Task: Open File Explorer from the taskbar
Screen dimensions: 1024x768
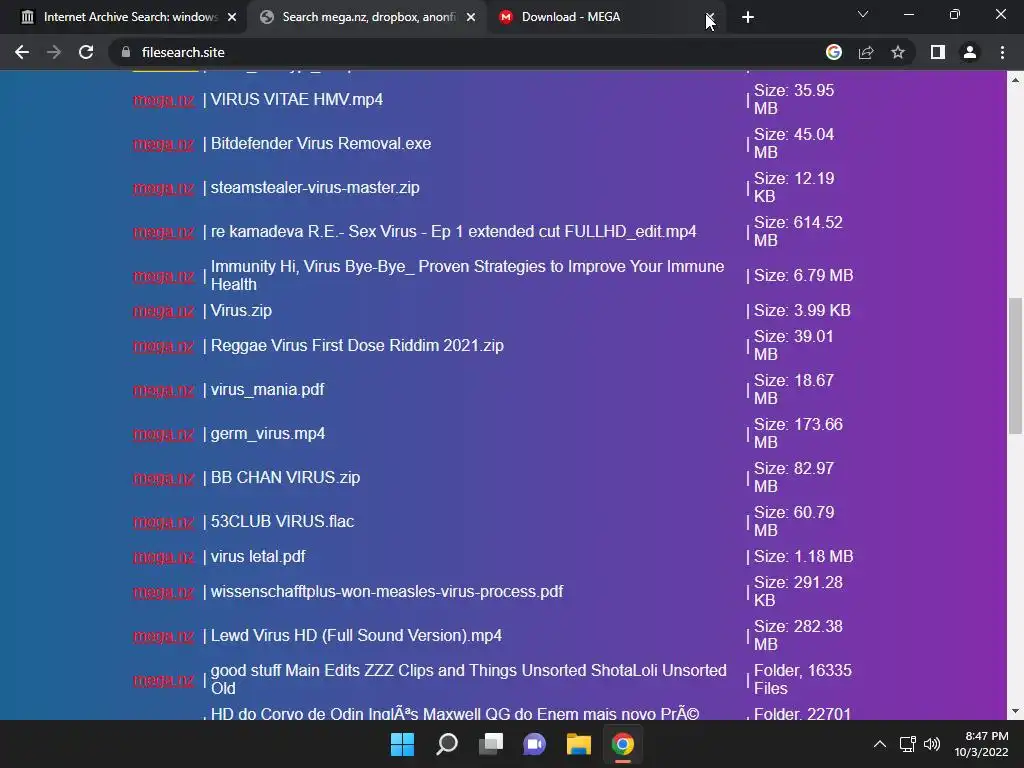Action: (x=579, y=744)
